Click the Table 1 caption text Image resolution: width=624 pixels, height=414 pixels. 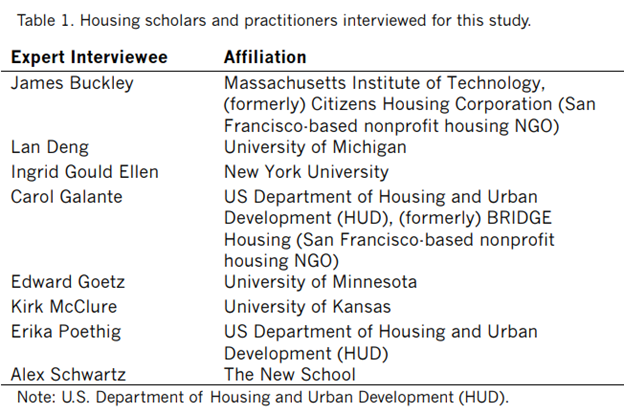274,19
